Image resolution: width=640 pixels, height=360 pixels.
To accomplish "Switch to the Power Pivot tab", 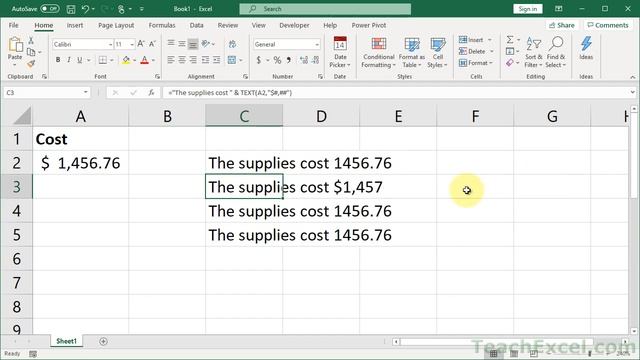I will (369, 25).
